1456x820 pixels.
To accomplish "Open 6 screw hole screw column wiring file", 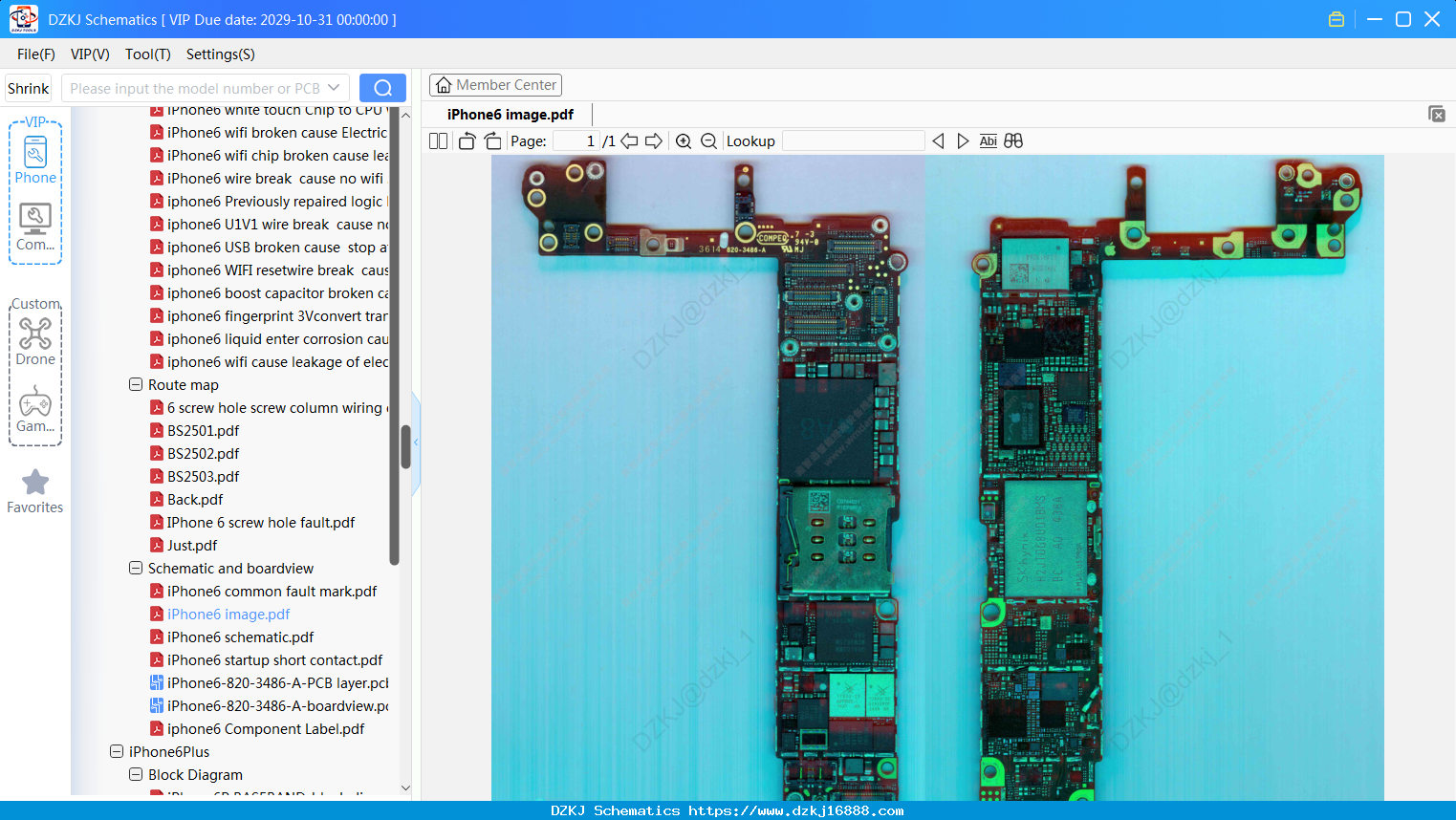I will click(x=270, y=408).
